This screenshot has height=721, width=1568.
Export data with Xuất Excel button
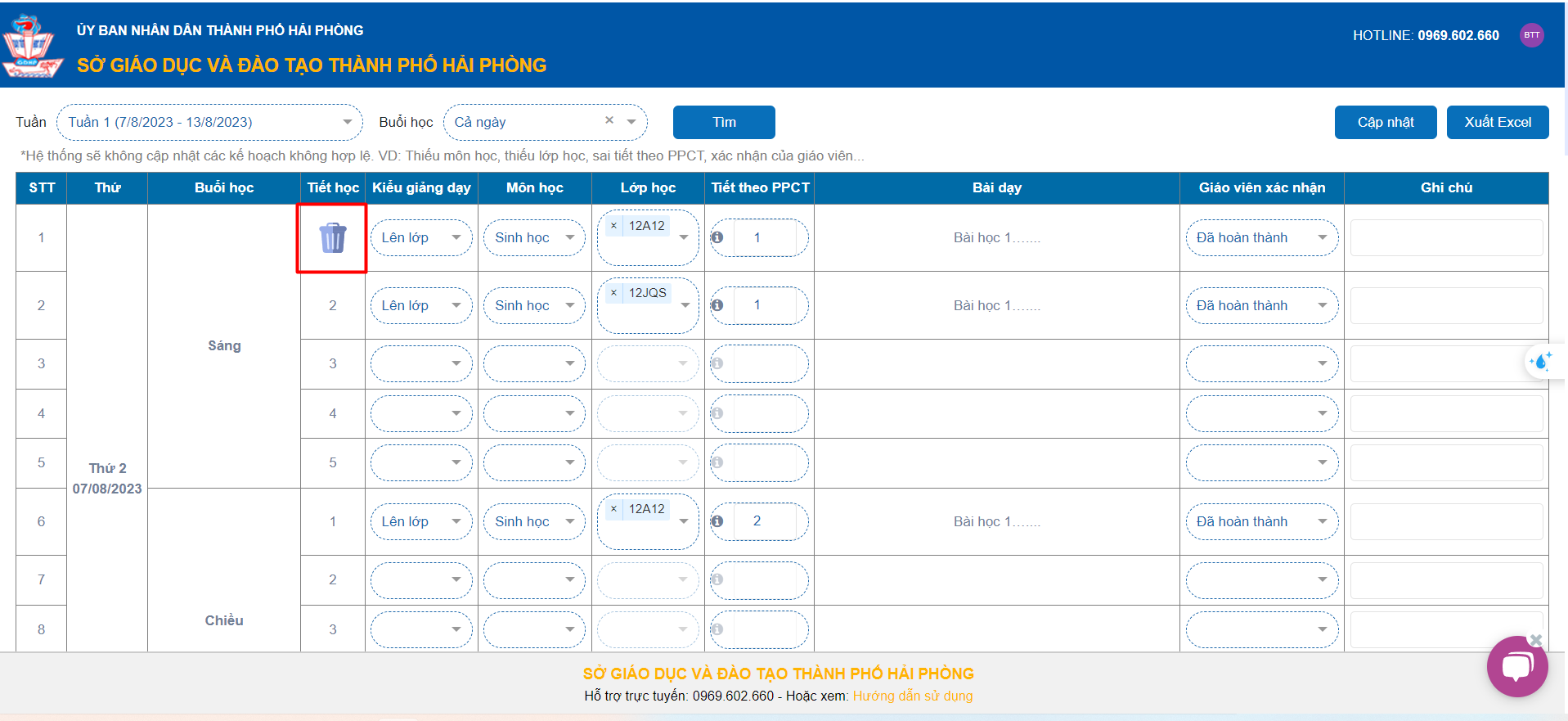tap(1497, 123)
